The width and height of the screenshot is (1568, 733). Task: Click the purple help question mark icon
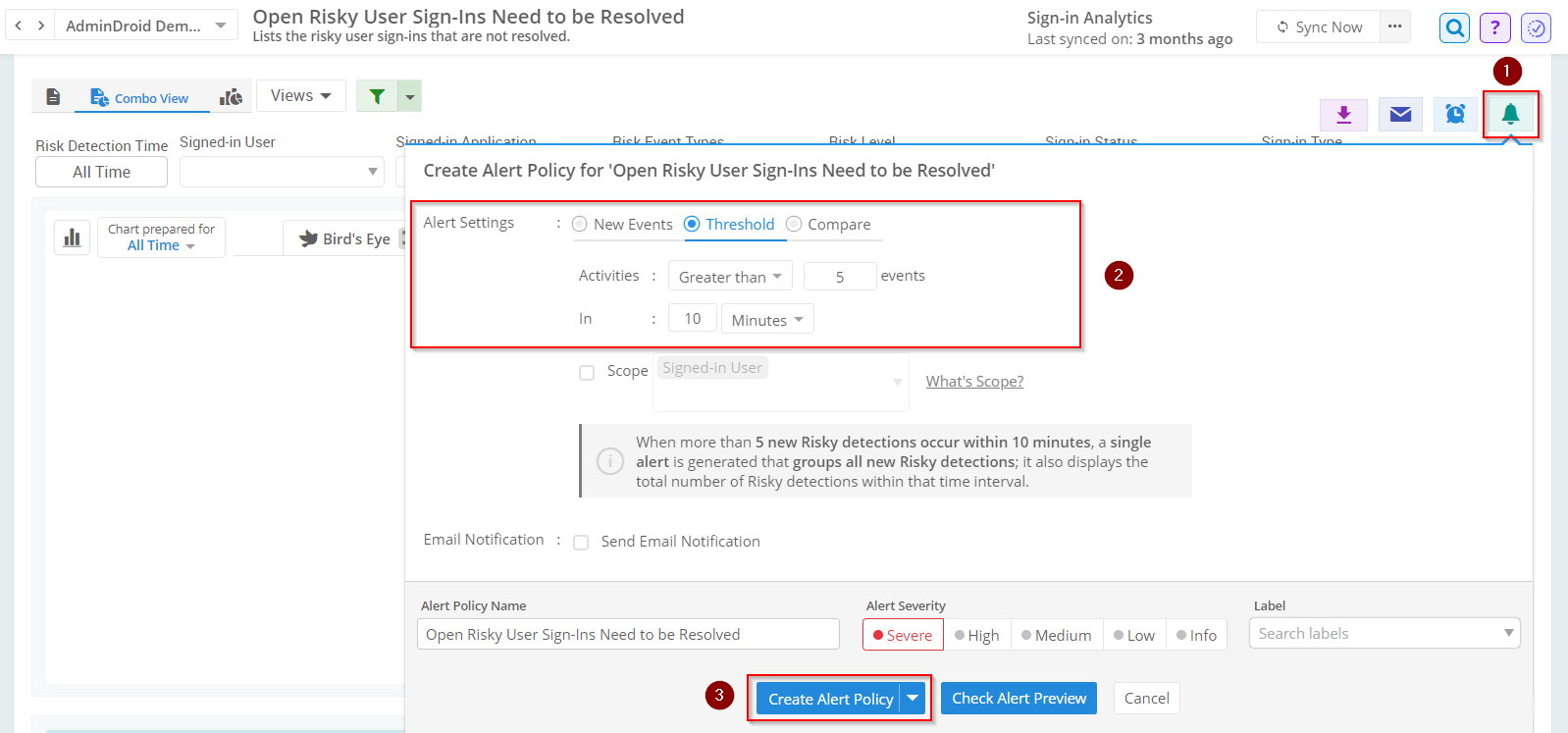1494,27
